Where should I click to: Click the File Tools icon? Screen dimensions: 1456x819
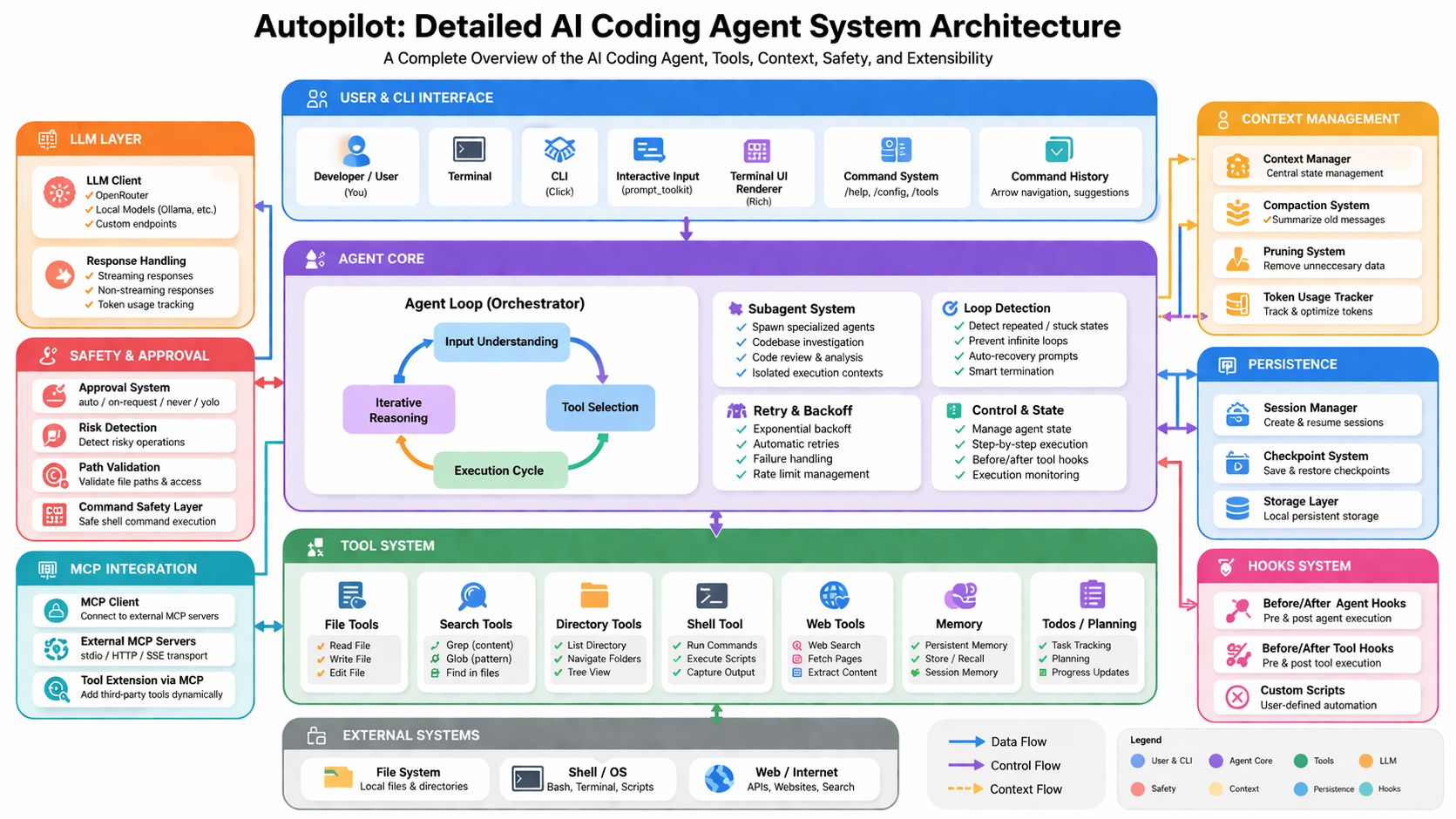coord(351,596)
